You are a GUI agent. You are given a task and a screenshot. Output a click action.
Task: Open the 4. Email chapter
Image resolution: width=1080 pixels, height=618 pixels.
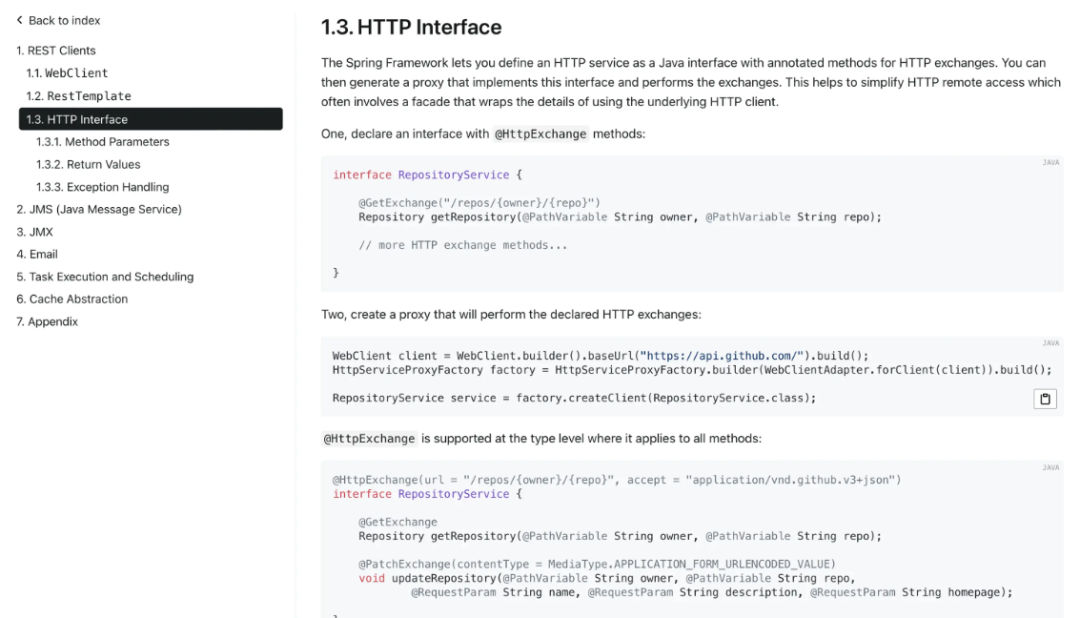pos(37,254)
